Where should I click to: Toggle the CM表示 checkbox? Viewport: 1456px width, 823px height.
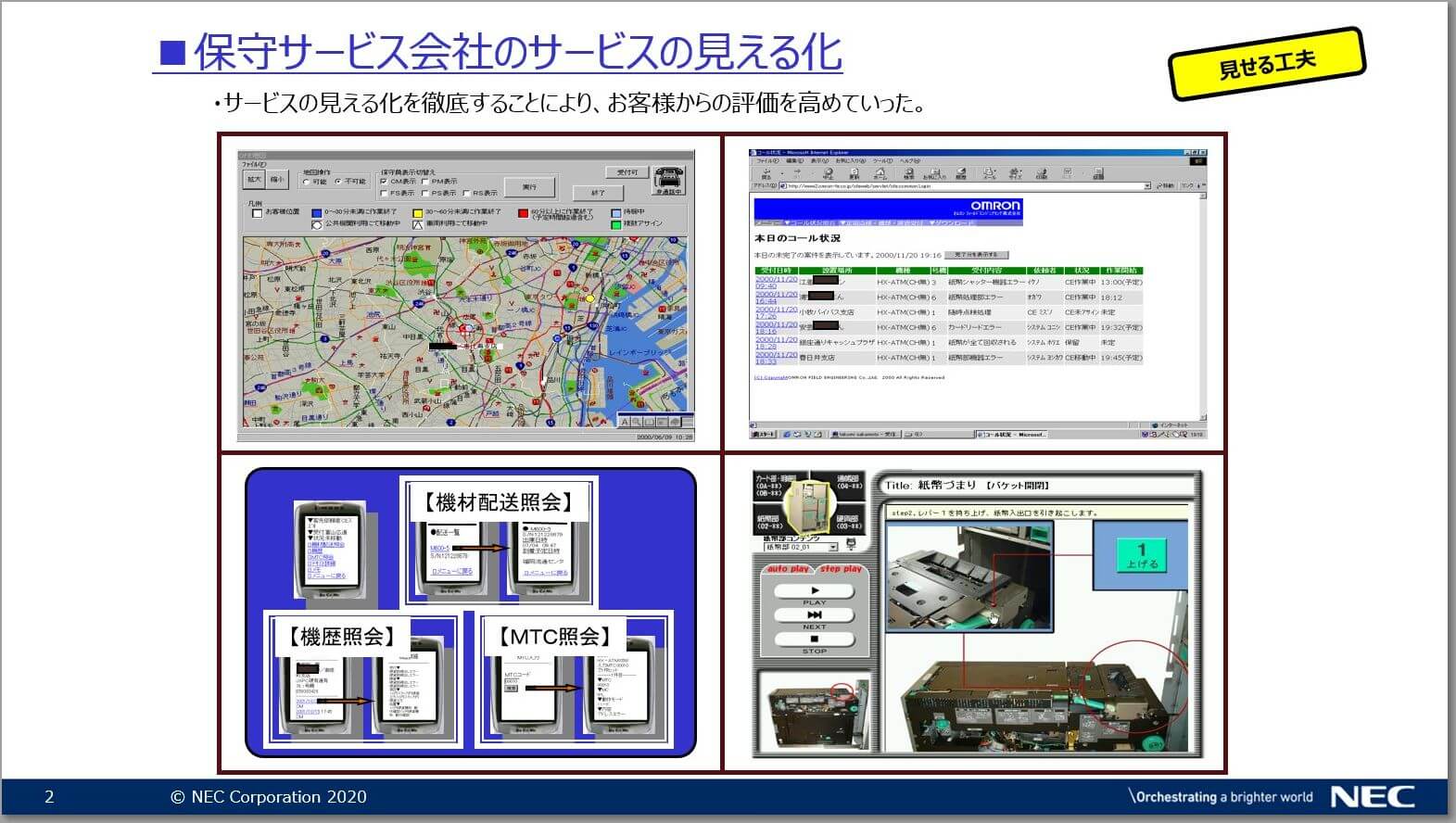(385, 182)
